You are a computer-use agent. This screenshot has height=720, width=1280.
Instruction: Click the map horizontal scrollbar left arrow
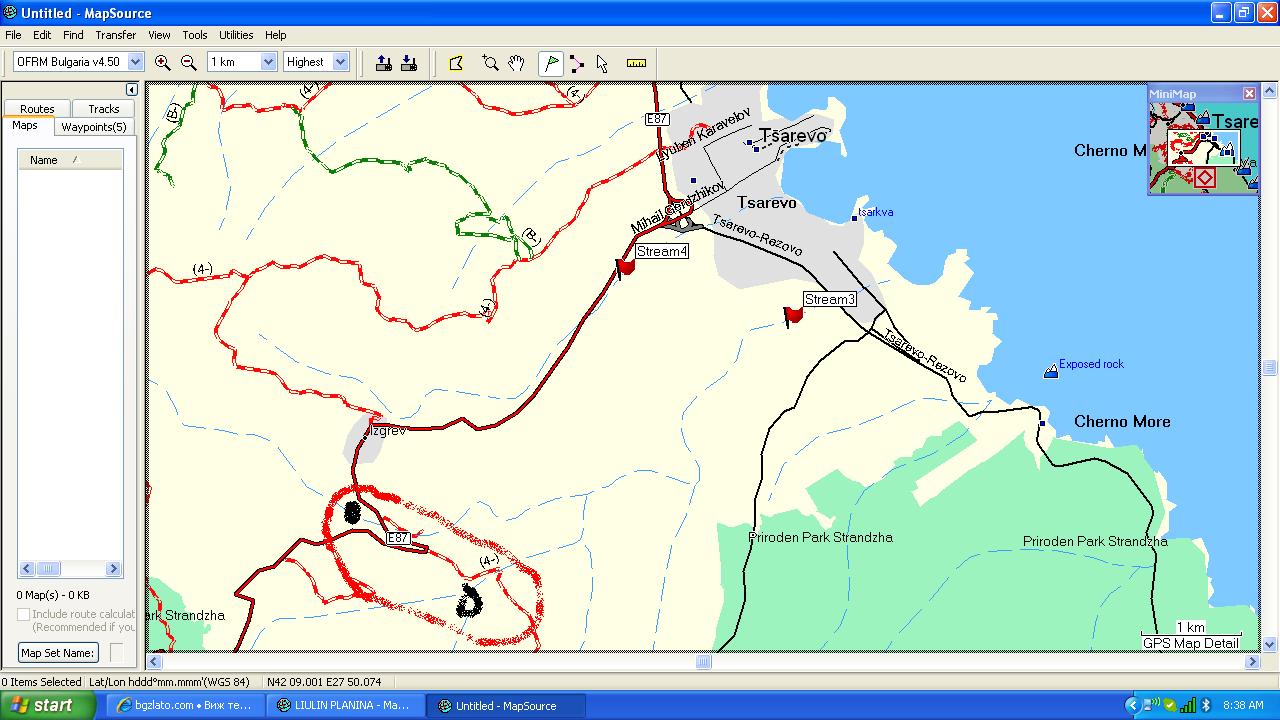point(154,662)
